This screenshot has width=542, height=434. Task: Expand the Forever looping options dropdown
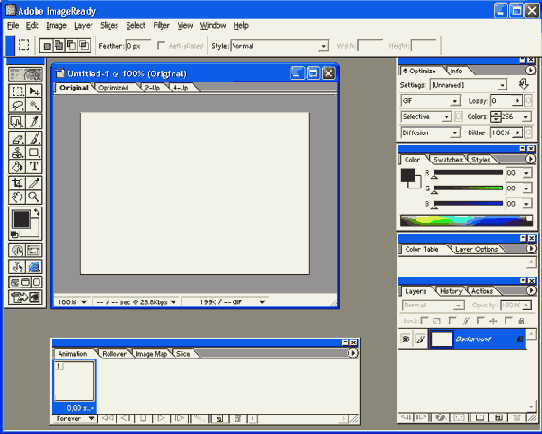coord(75,418)
